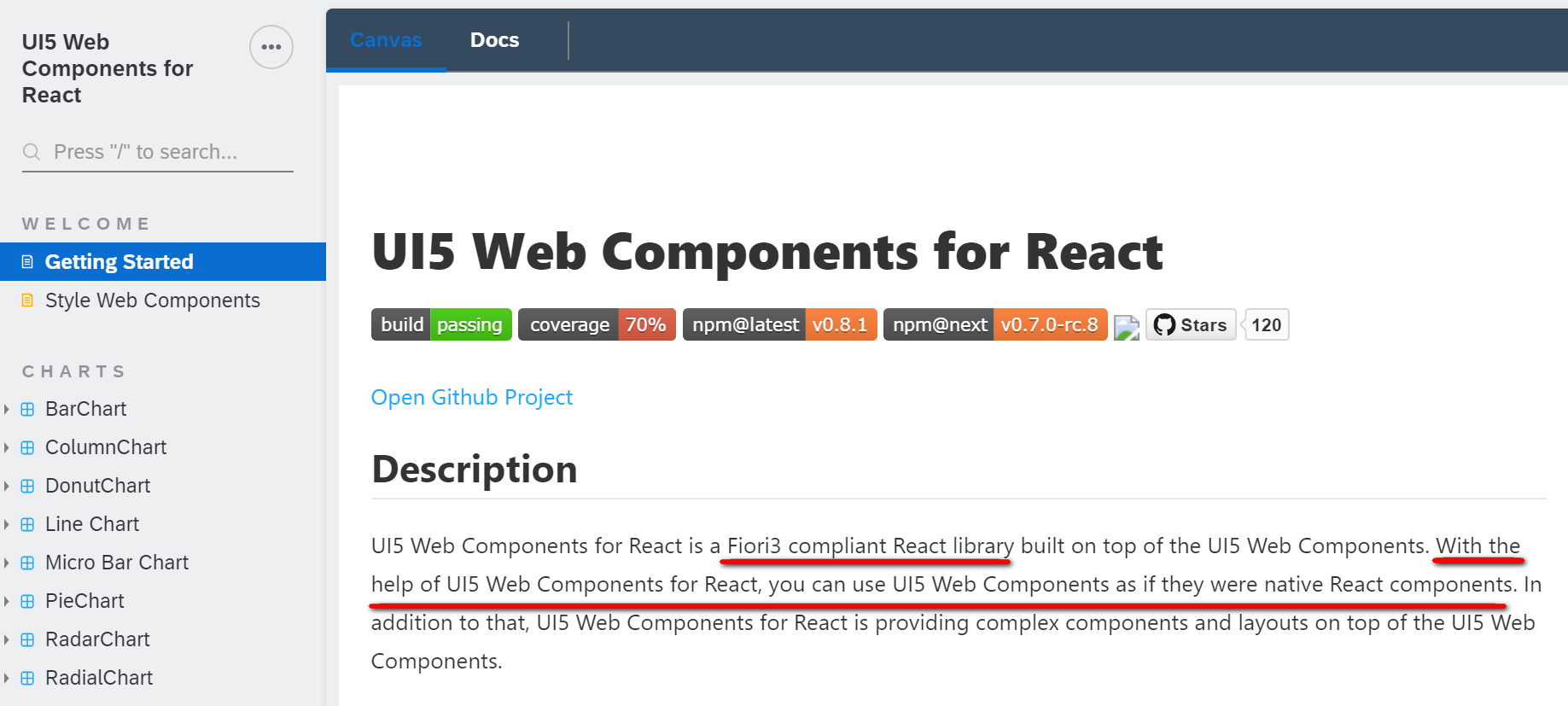Click the Style Web Components document icon
Image resolution: width=1568 pixels, height=706 pixels.
pos(27,300)
